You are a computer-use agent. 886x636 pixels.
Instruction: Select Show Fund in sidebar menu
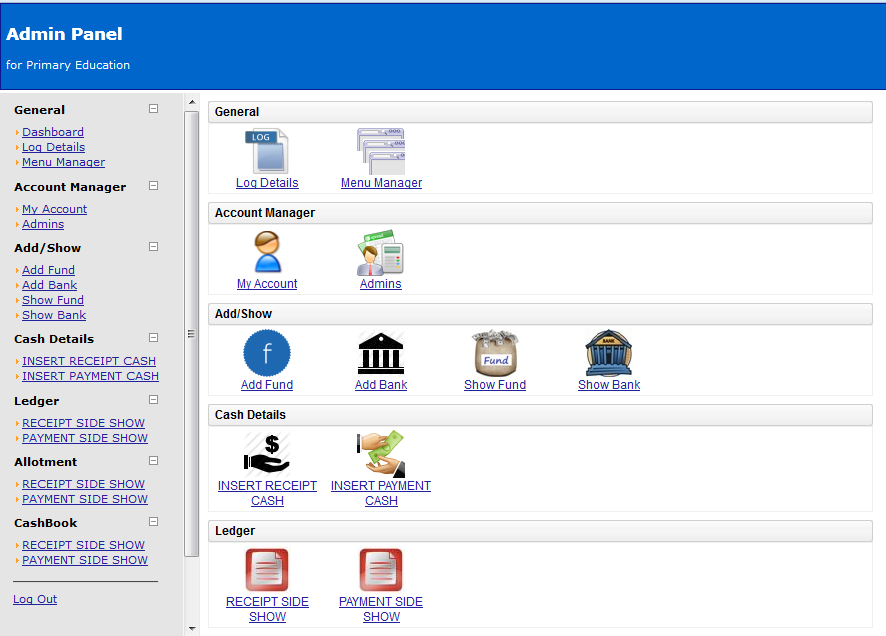tap(53, 300)
